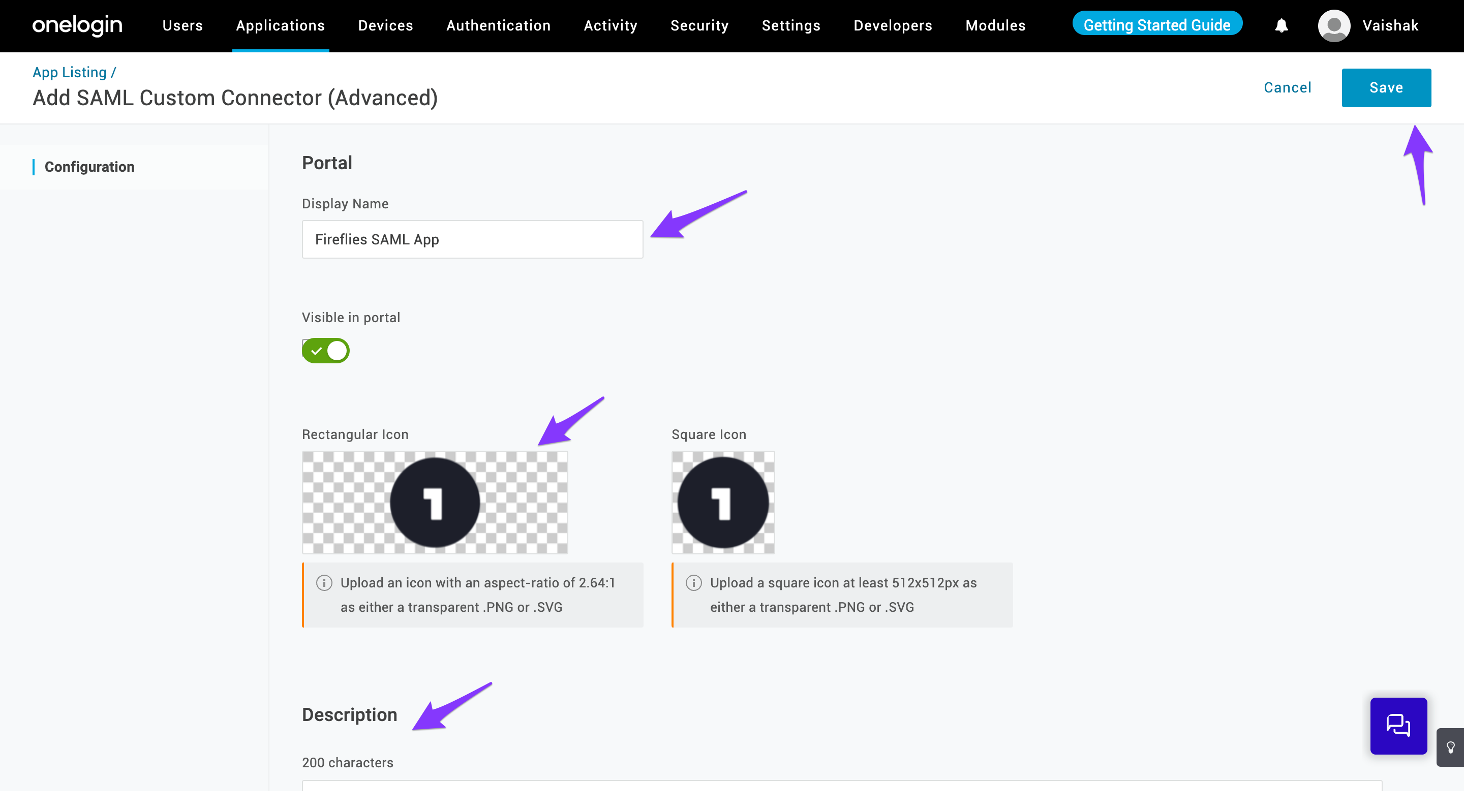Open the Vaishak user menu

click(1390, 25)
